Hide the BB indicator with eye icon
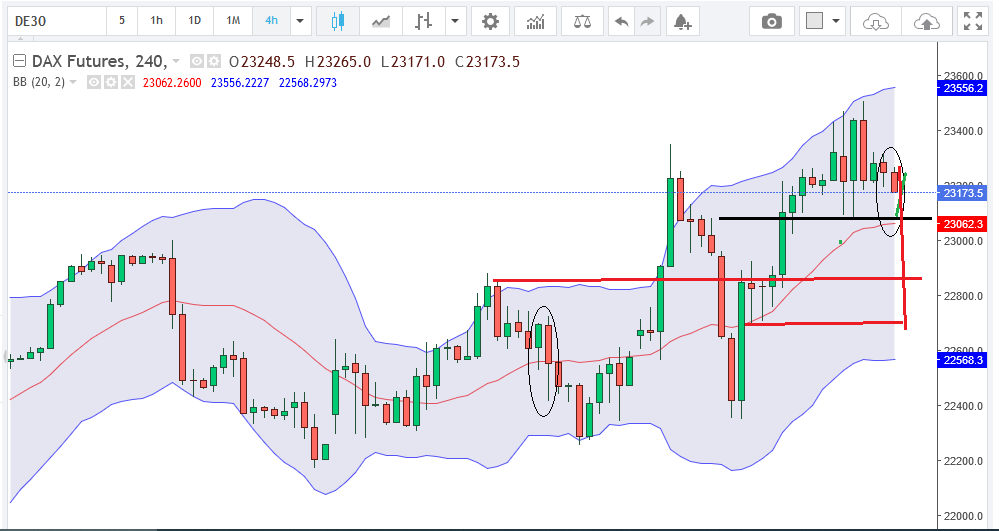 click(94, 82)
